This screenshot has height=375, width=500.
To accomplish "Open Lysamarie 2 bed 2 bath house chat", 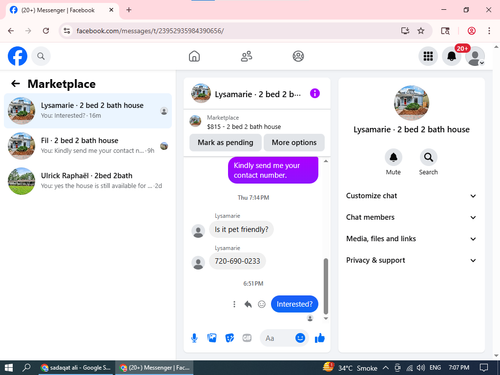I will 88,111.
